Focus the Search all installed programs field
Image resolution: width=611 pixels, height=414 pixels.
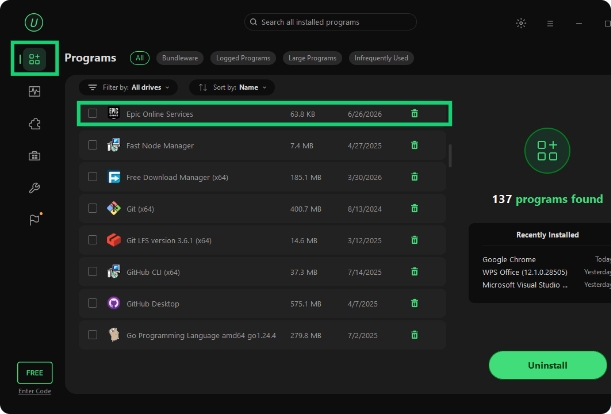click(x=330, y=22)
